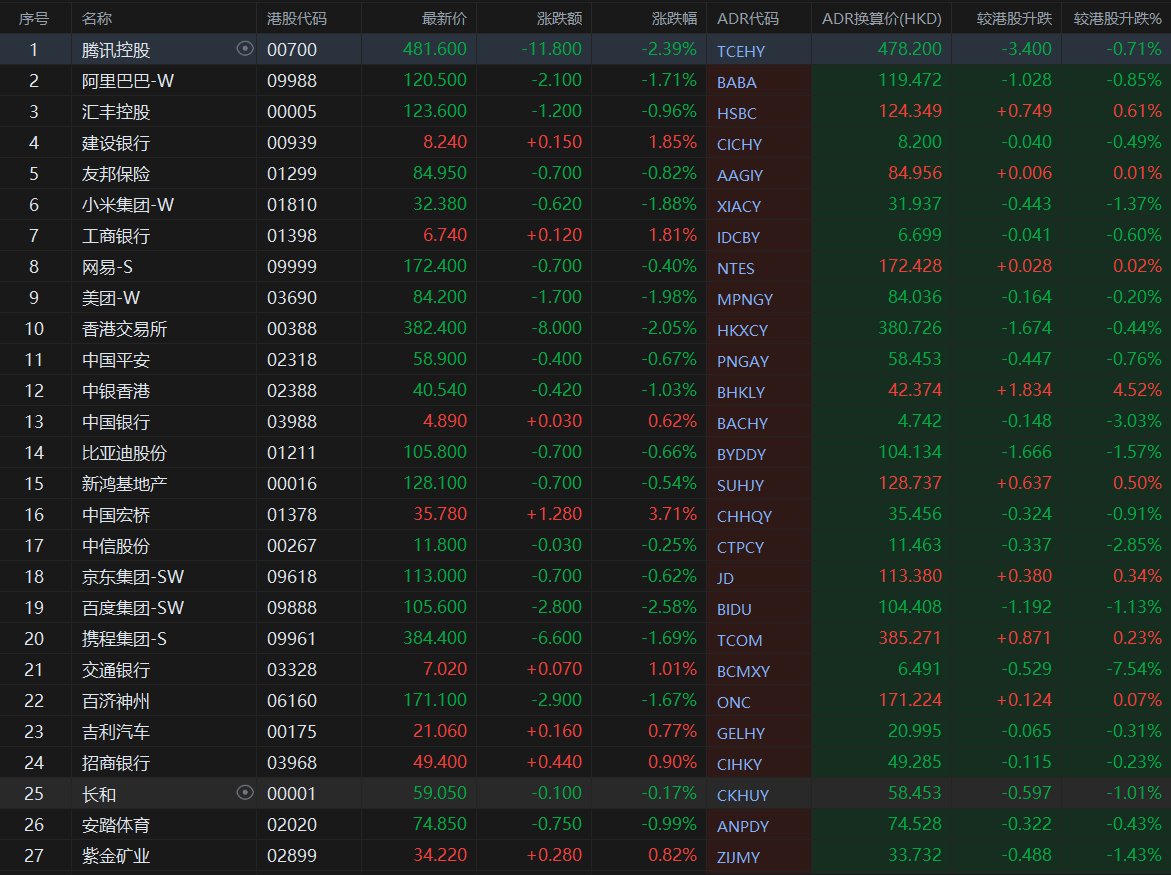Sort by 涨跌幅 column header
Screen dimensions: 1171x875
[674, 18]
